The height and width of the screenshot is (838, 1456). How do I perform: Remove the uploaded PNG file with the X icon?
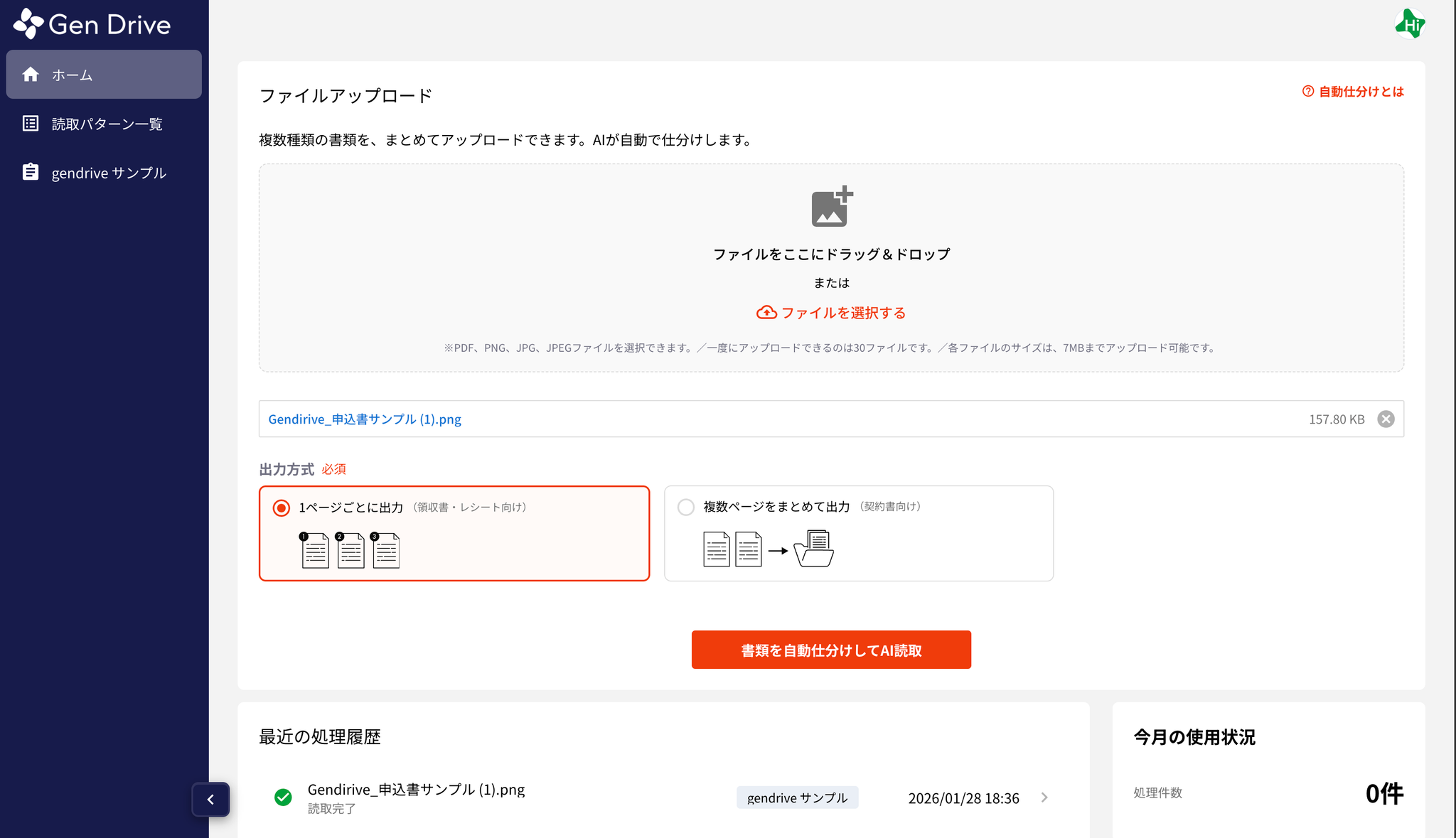point(1386,419)
